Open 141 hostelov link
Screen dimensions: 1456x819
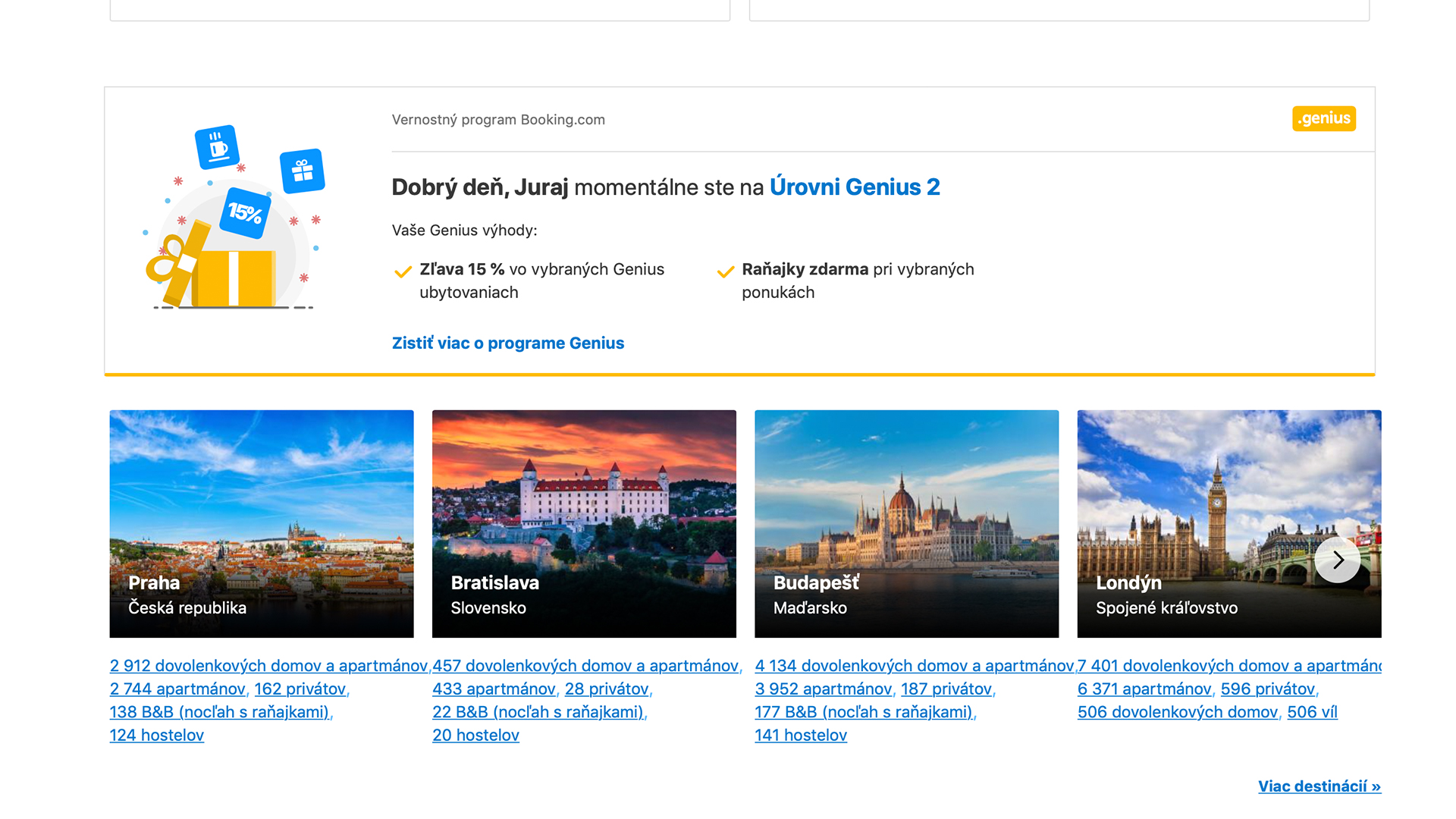(801, 736)
